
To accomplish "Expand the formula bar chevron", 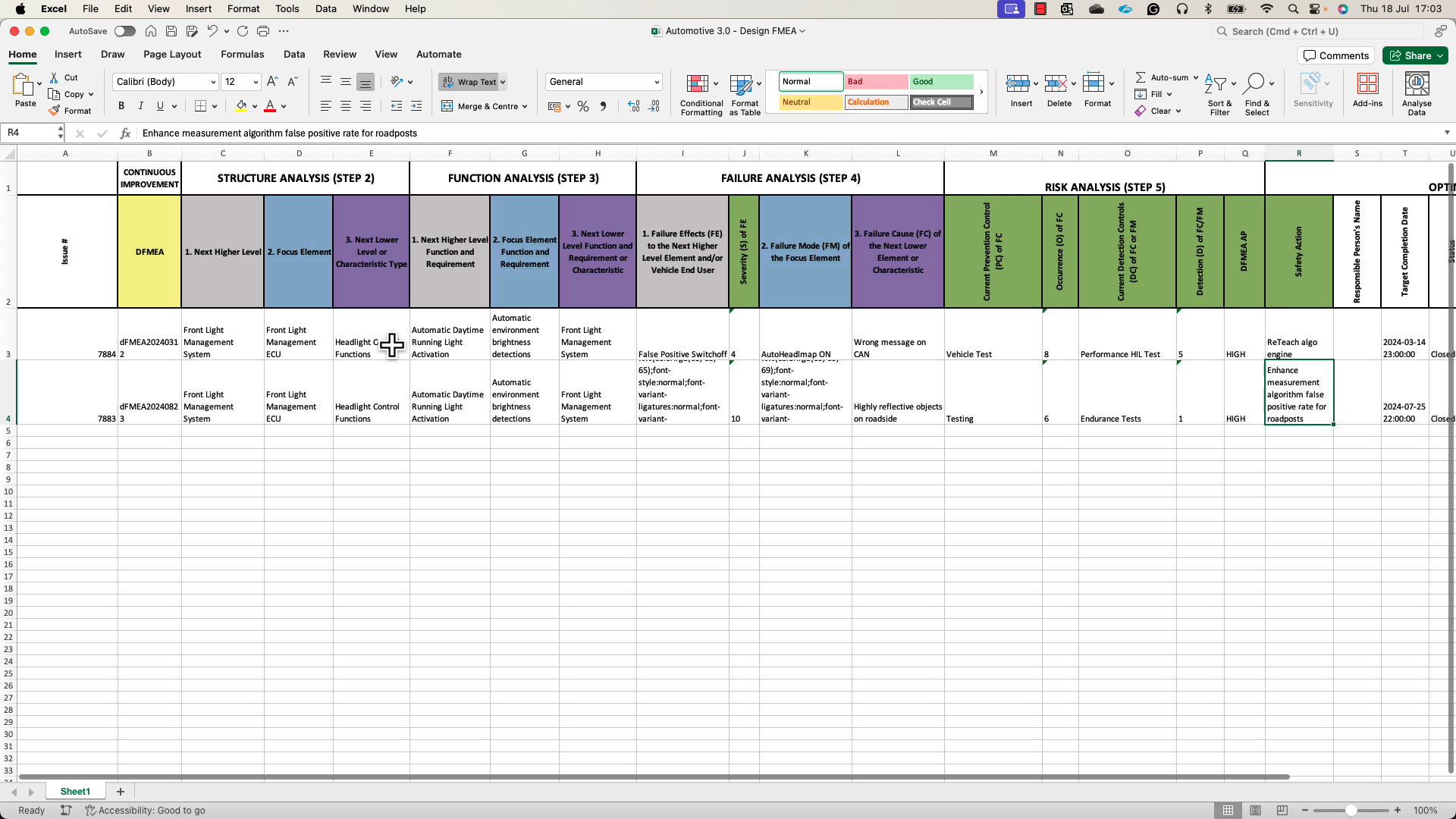I will coord(1447,133).
